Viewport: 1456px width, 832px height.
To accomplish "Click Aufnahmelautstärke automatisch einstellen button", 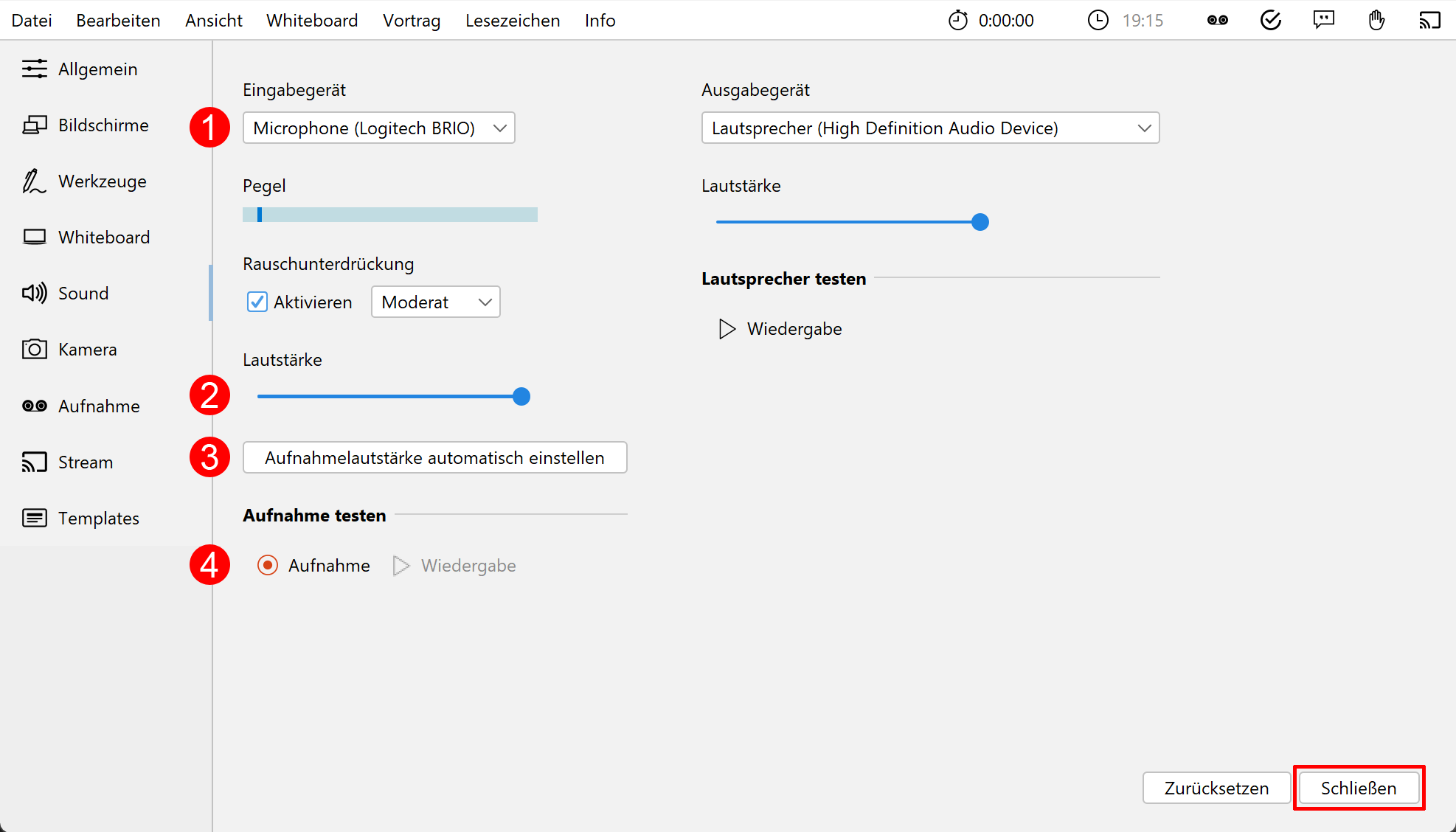I will (434, 458).
